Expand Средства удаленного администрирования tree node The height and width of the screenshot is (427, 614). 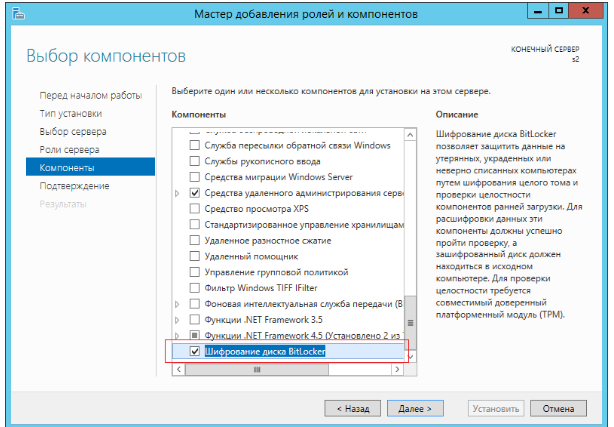178,192
